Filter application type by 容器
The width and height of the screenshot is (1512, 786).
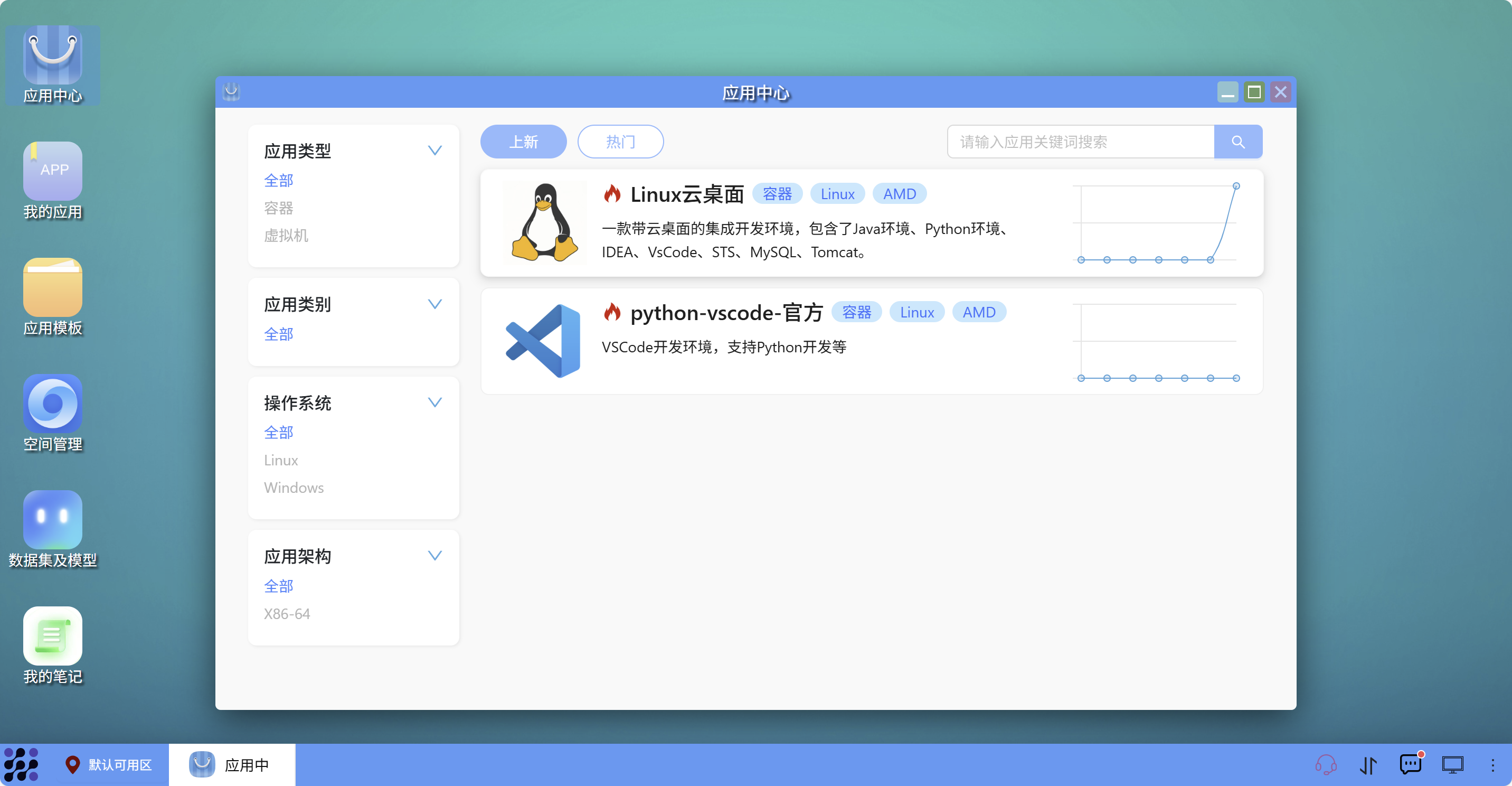[278, 208]
